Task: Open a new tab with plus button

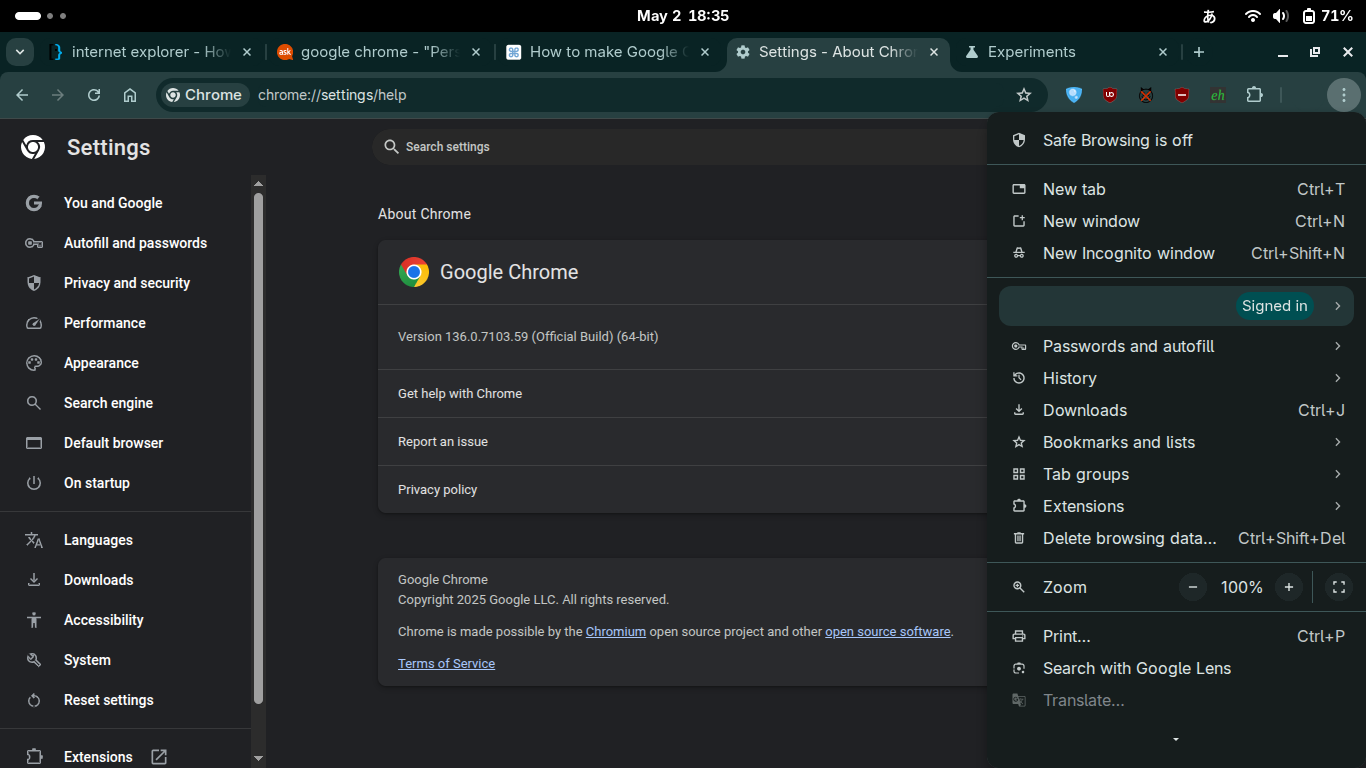Action: pyautogui.click(x=1199, y=52)
